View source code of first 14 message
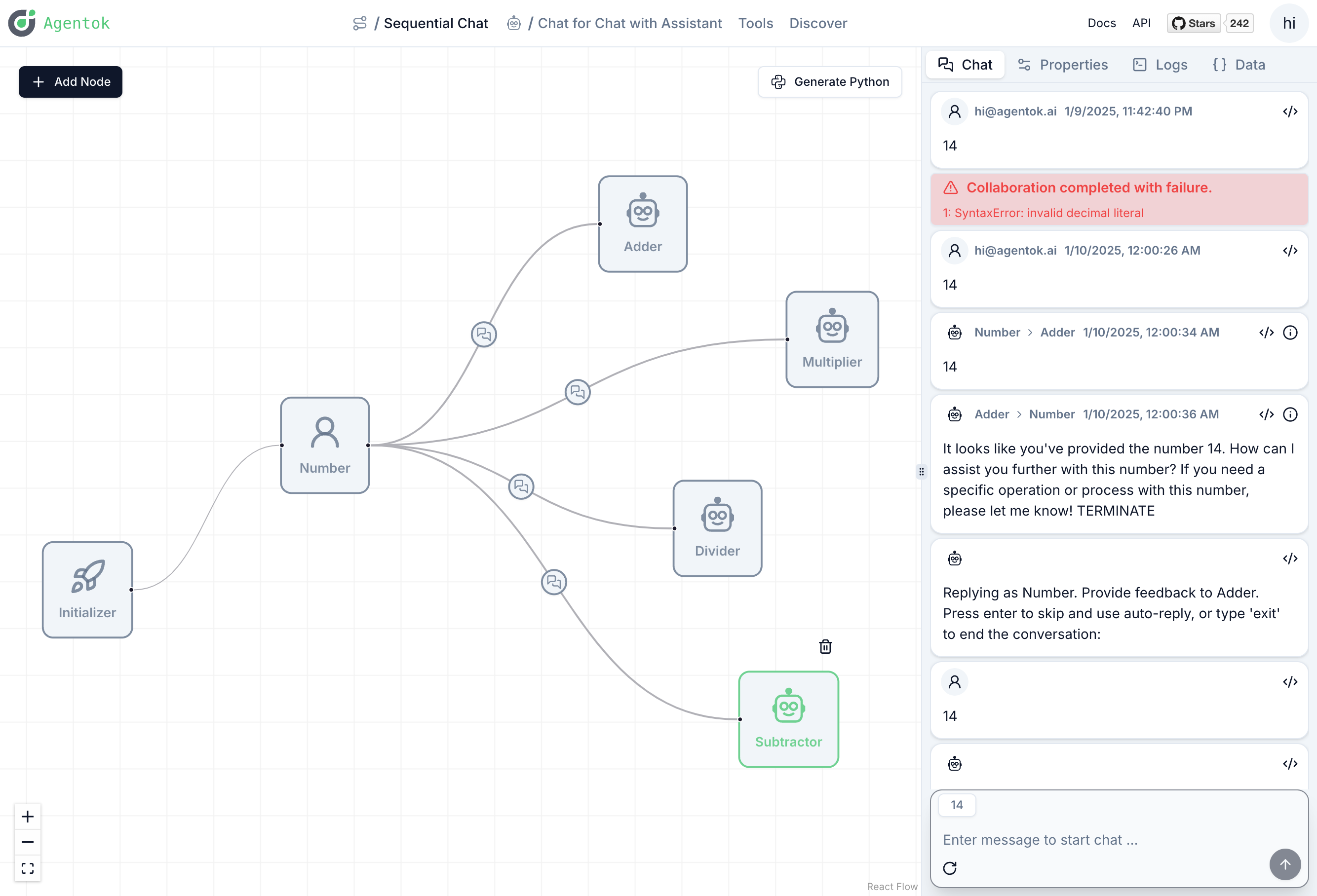The width and height of the screenshot is (1317, 896). [x=1290, y=112]
